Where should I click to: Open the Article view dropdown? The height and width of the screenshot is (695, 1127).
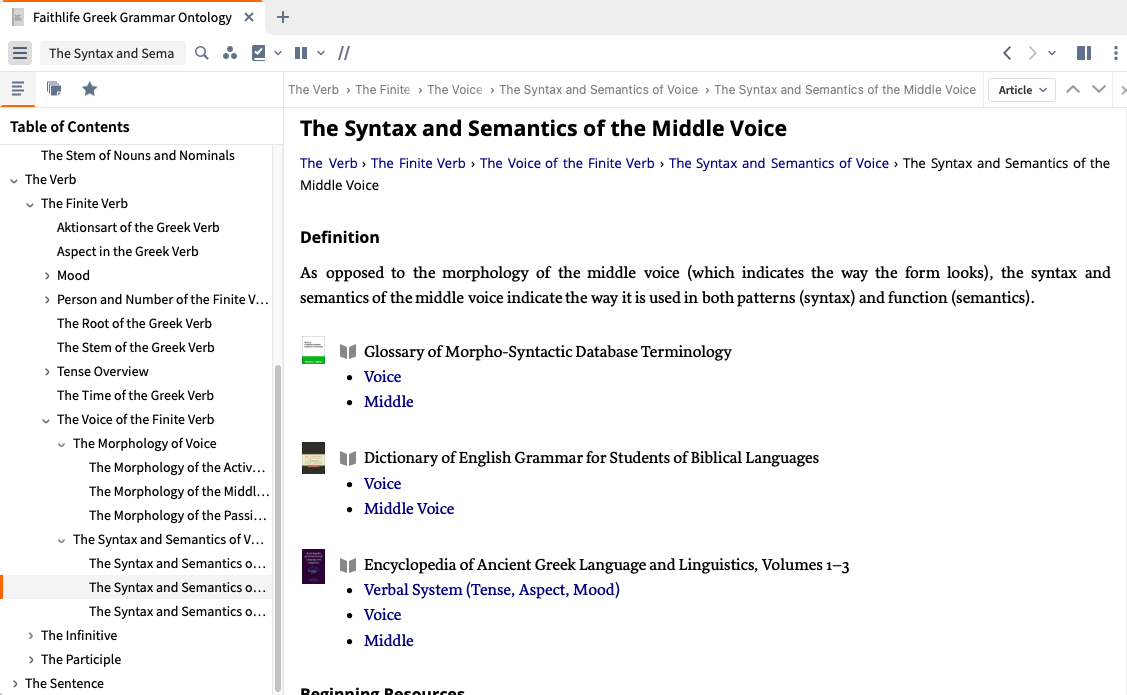pos(1021,89)
